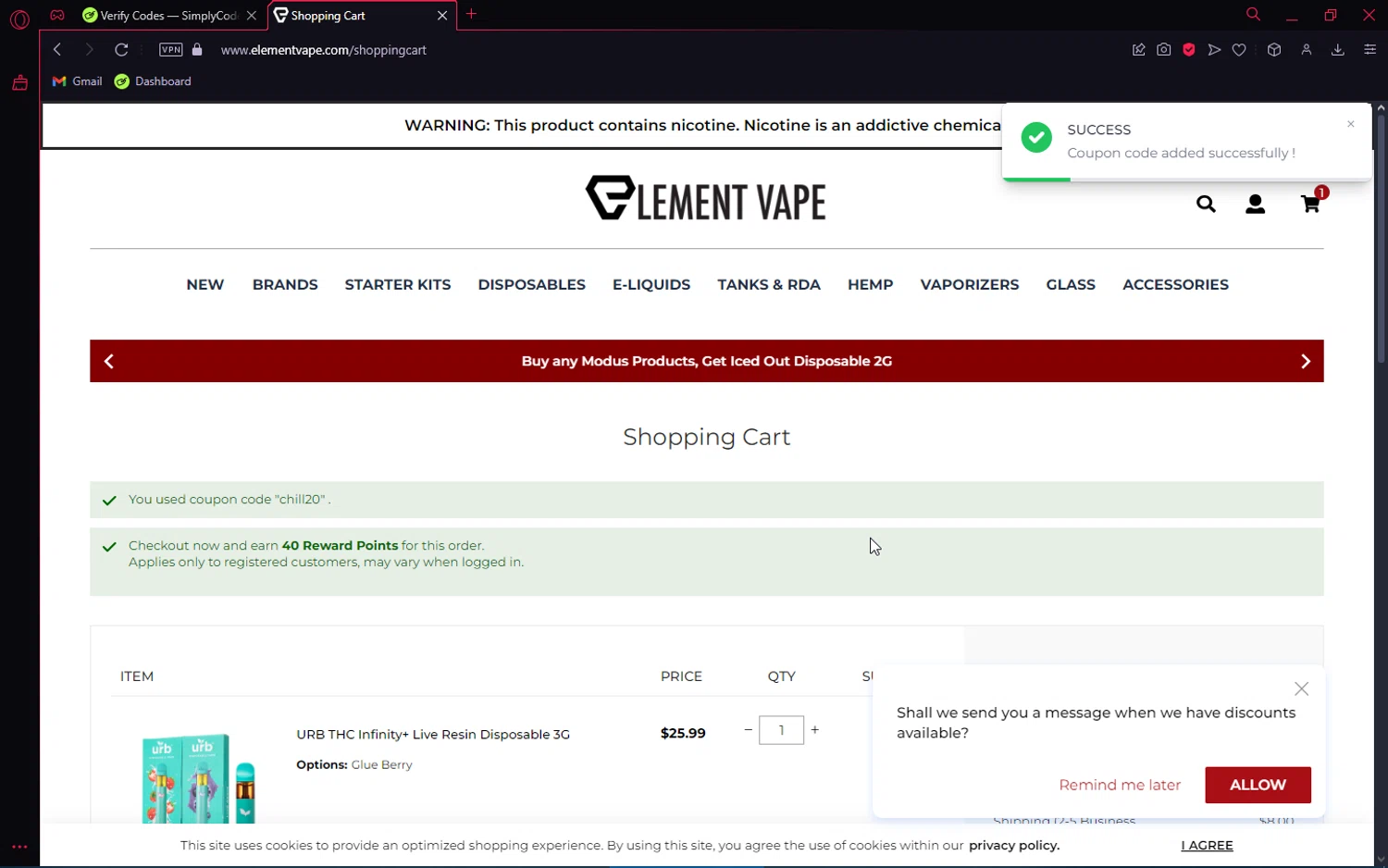Open Dashboard bookmark
Viewport: 1388px width, 868px height.
[x=153, y=81]
